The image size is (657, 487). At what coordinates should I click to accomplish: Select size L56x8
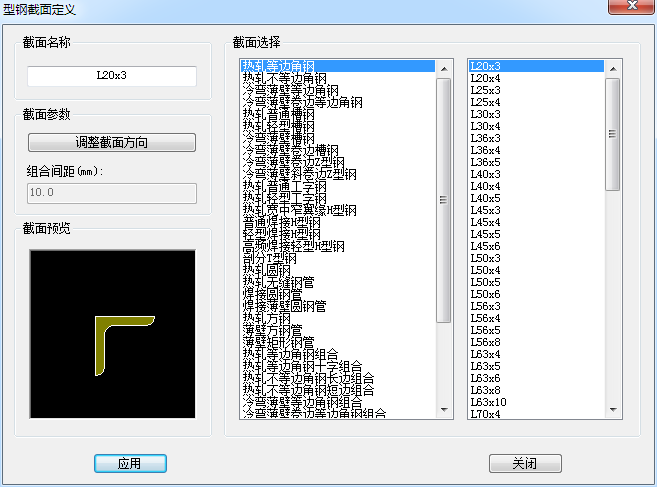(x=536, y=342)
